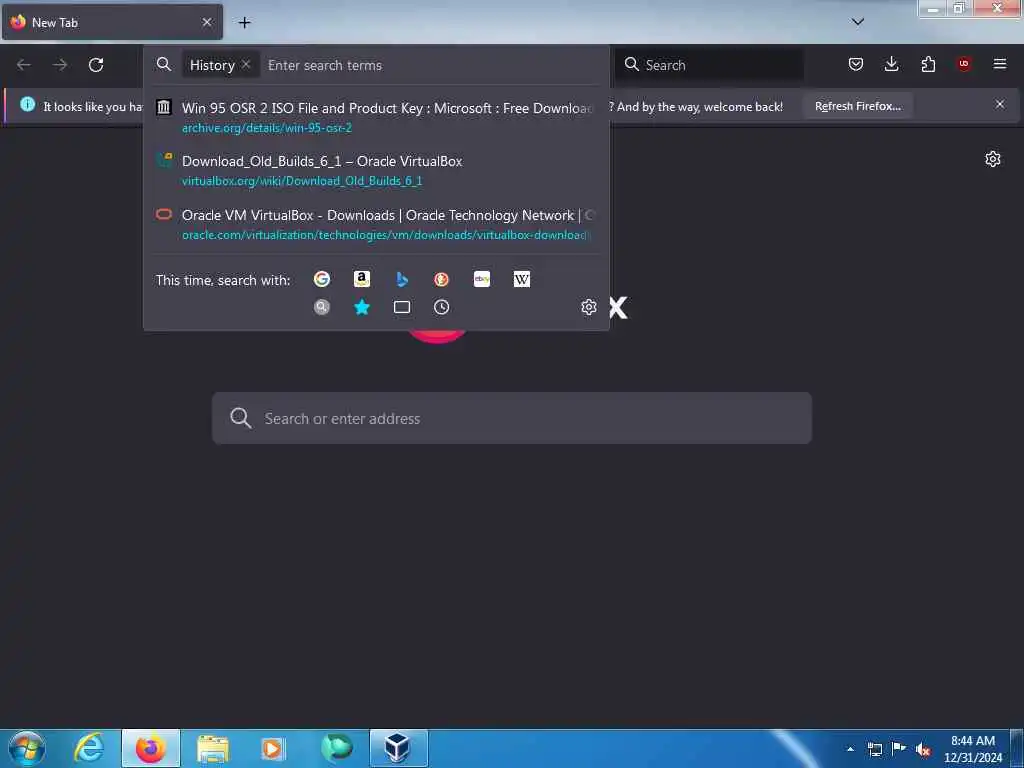Click the Refresh Firefox button
Viewport: 1024px width, 768px height.
point(857,106)
